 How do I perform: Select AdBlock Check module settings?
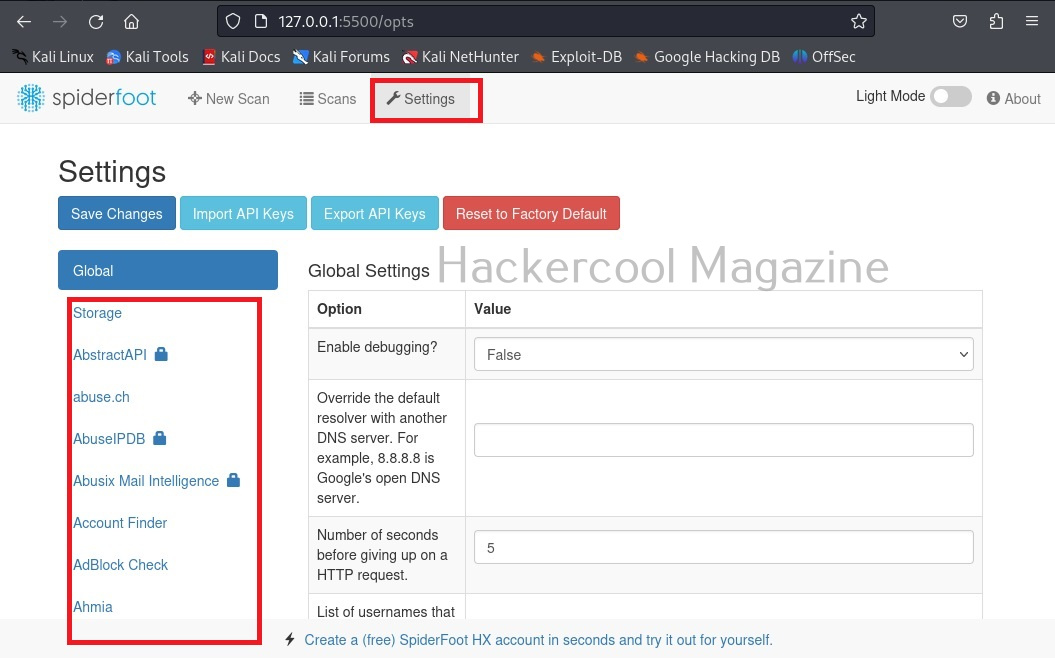[120, 564]
